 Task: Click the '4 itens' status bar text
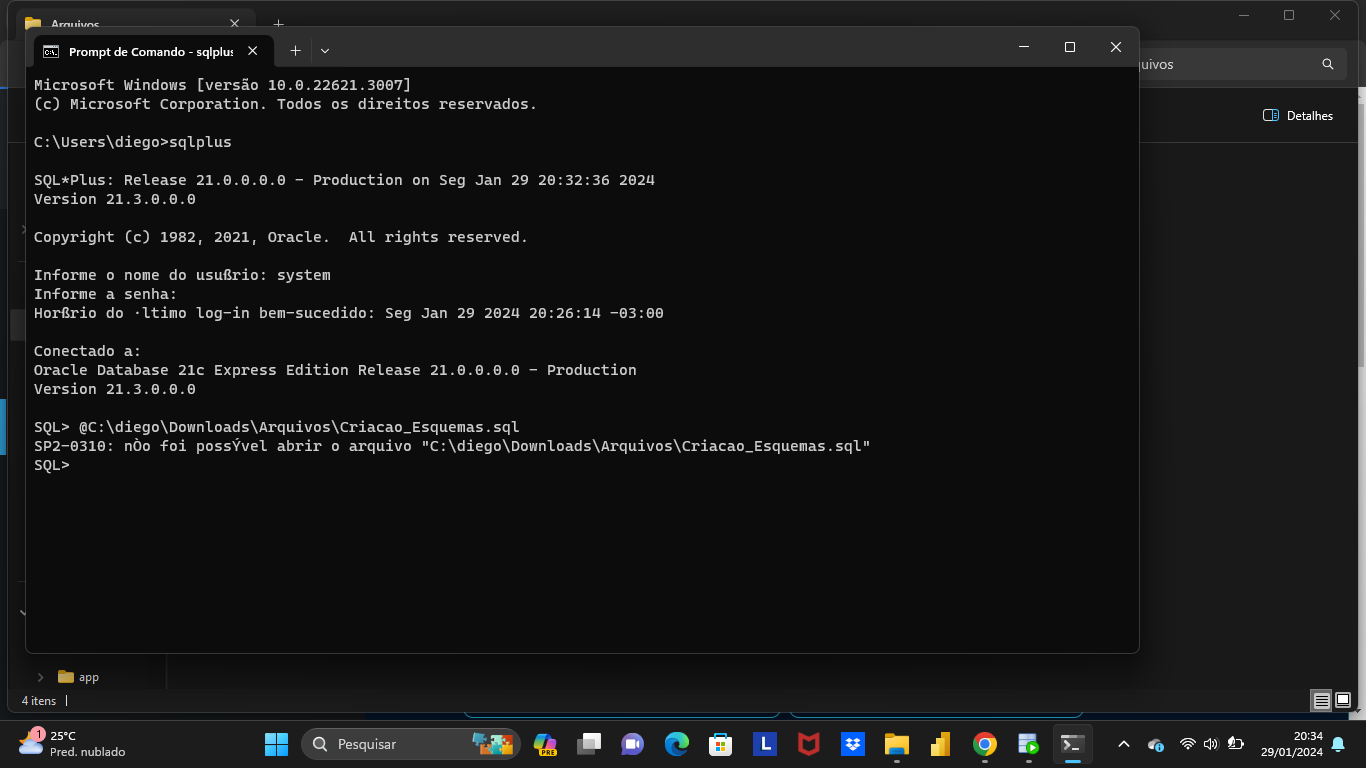tap(39, 701)
